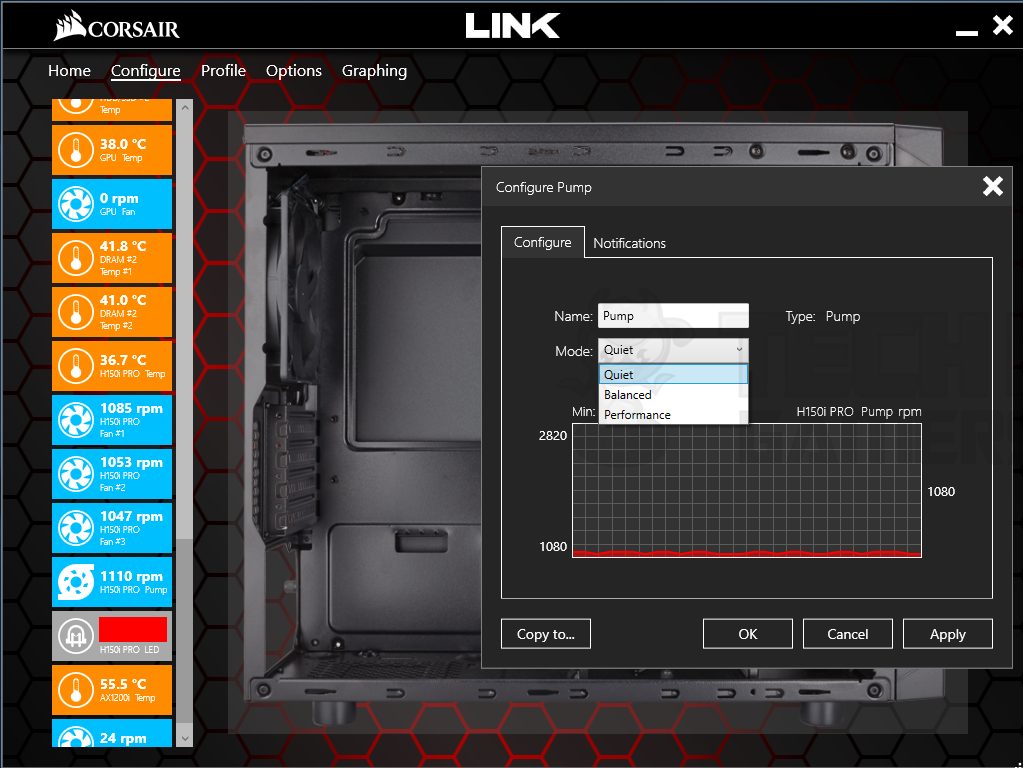Click the GPU Fan icon showing 0 rpm

(76, 204)
